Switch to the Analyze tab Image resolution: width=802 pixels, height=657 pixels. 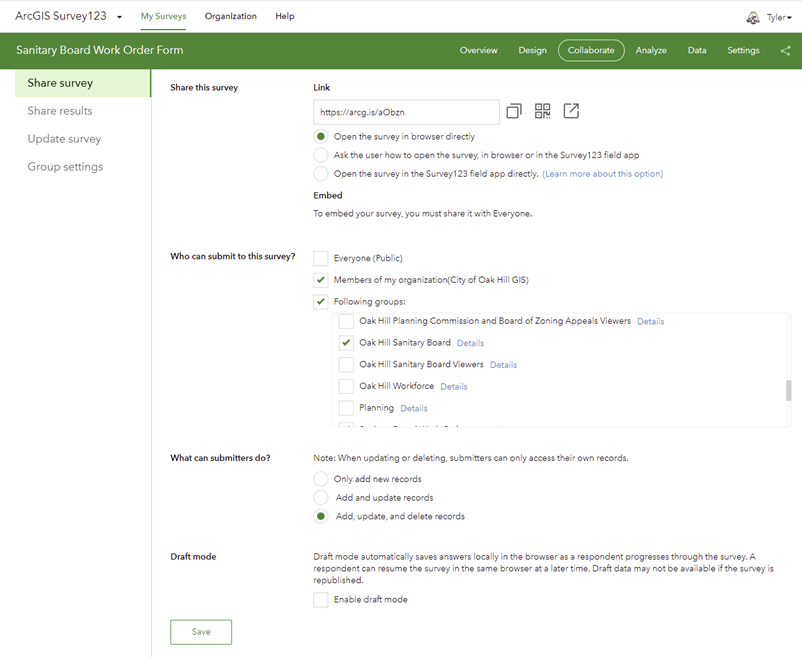click(651, 50)
